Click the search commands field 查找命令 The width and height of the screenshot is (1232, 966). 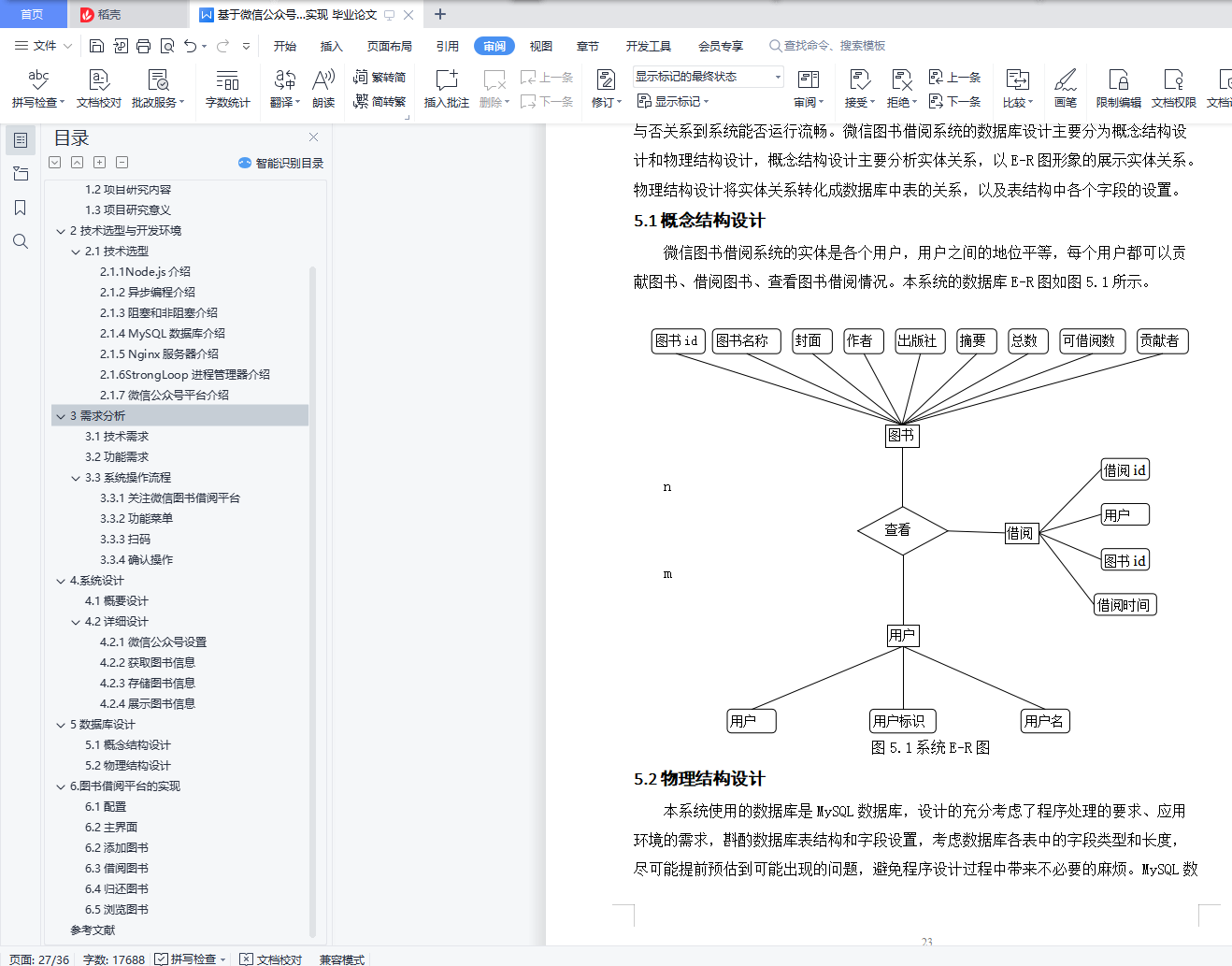pos(827,46)
